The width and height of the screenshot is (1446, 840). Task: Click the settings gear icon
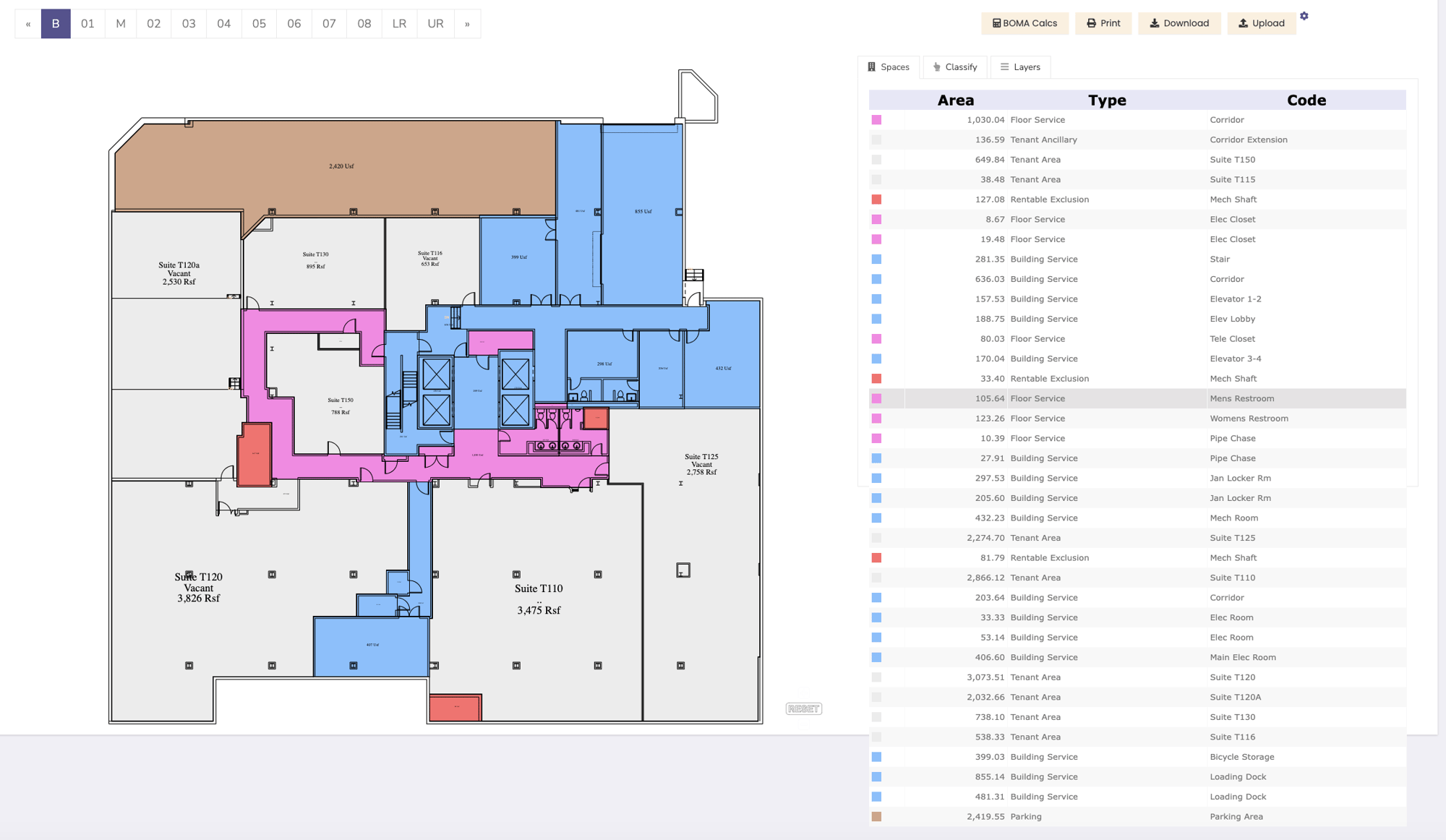1304,16
